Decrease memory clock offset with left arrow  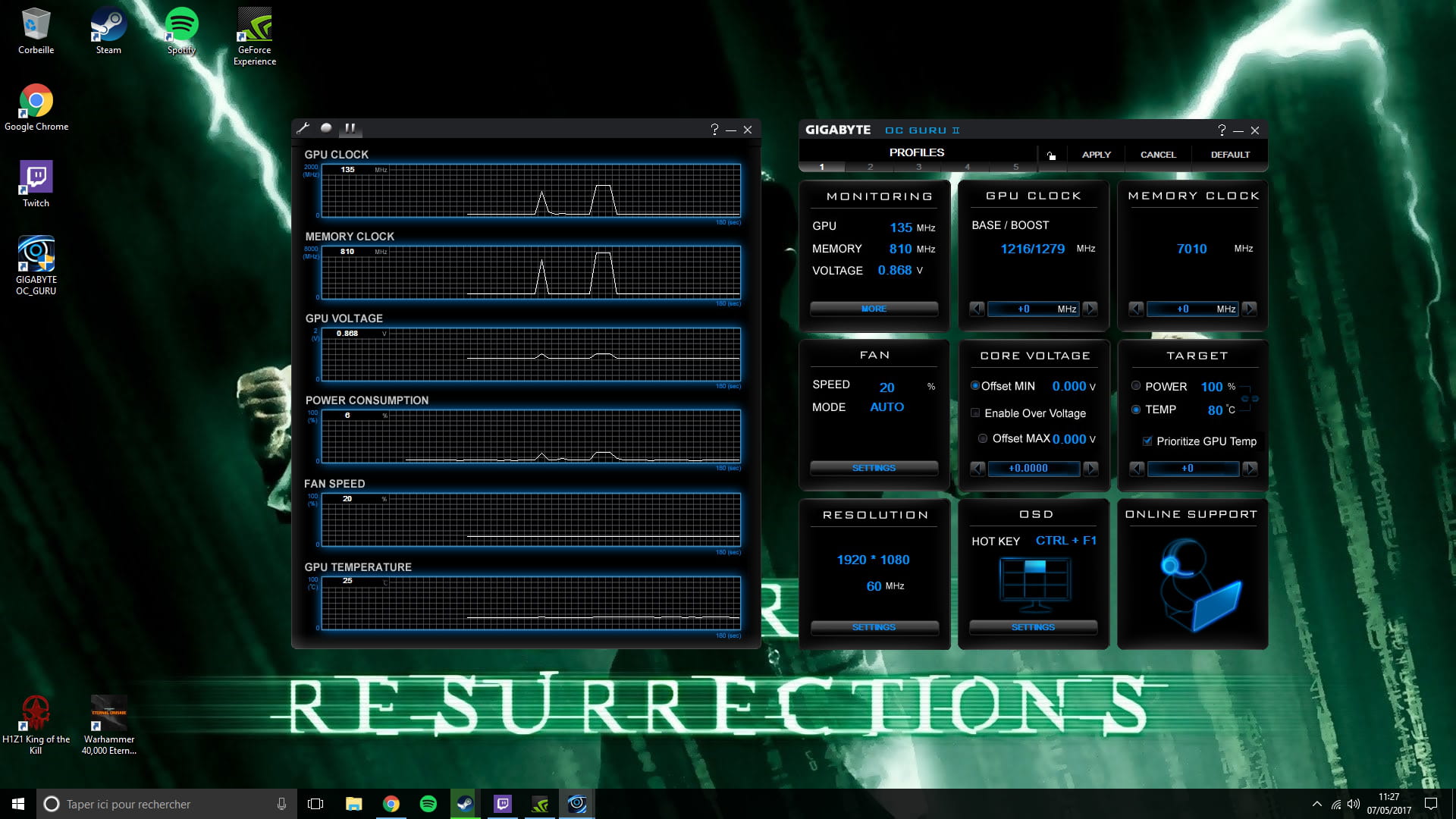(1136, 309)
